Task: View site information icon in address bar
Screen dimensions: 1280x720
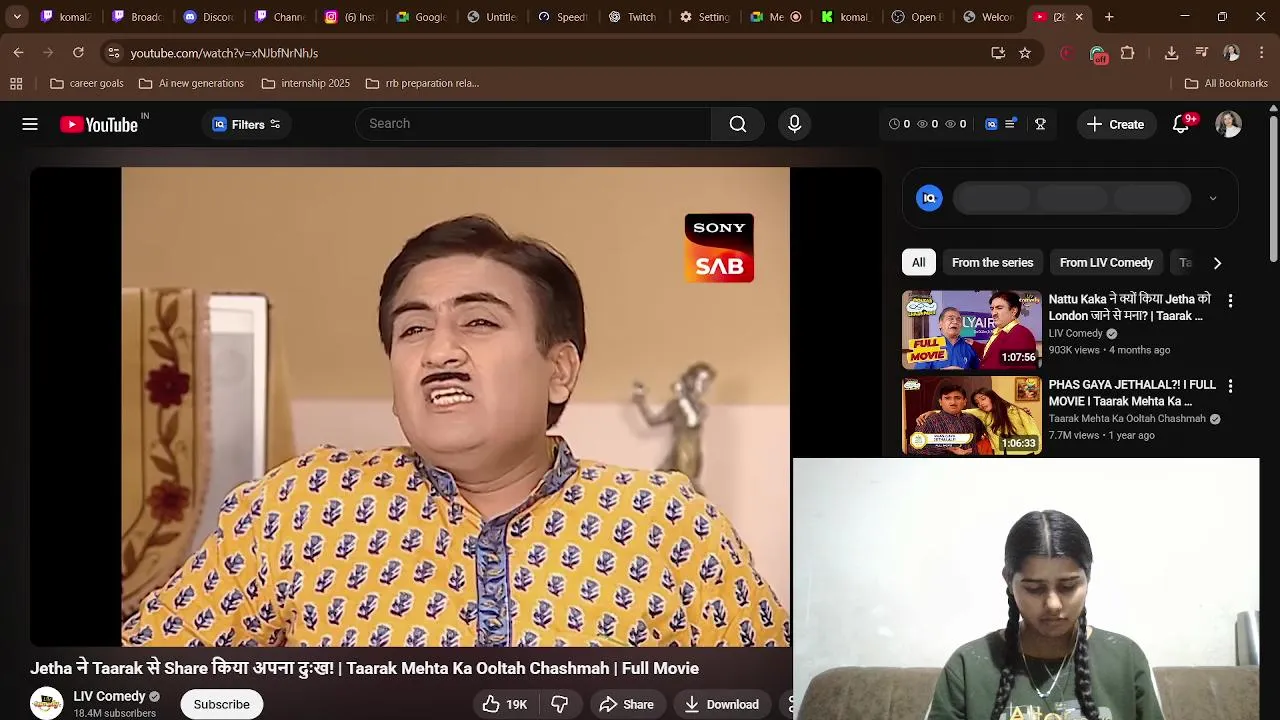Action: pyautogui.click(x=113, y=53)
